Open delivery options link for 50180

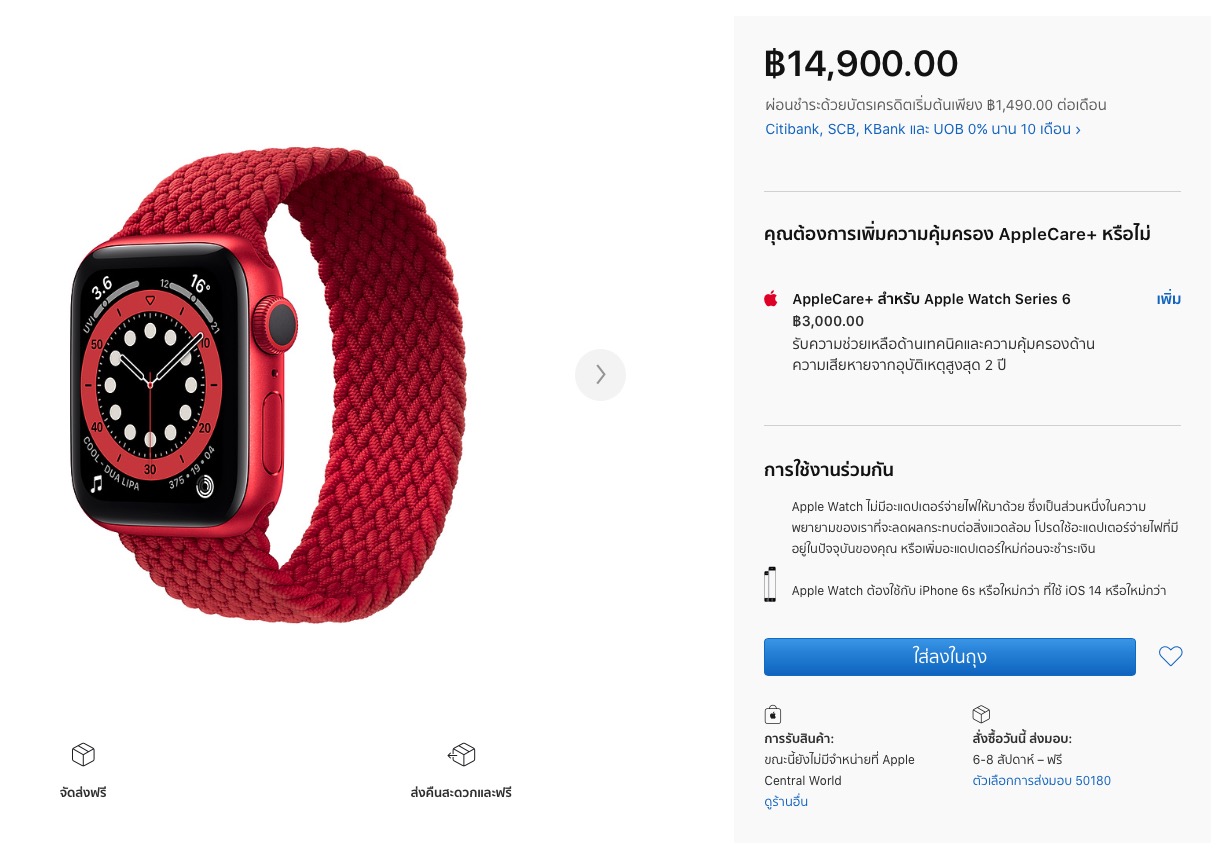click(1041, 780)
